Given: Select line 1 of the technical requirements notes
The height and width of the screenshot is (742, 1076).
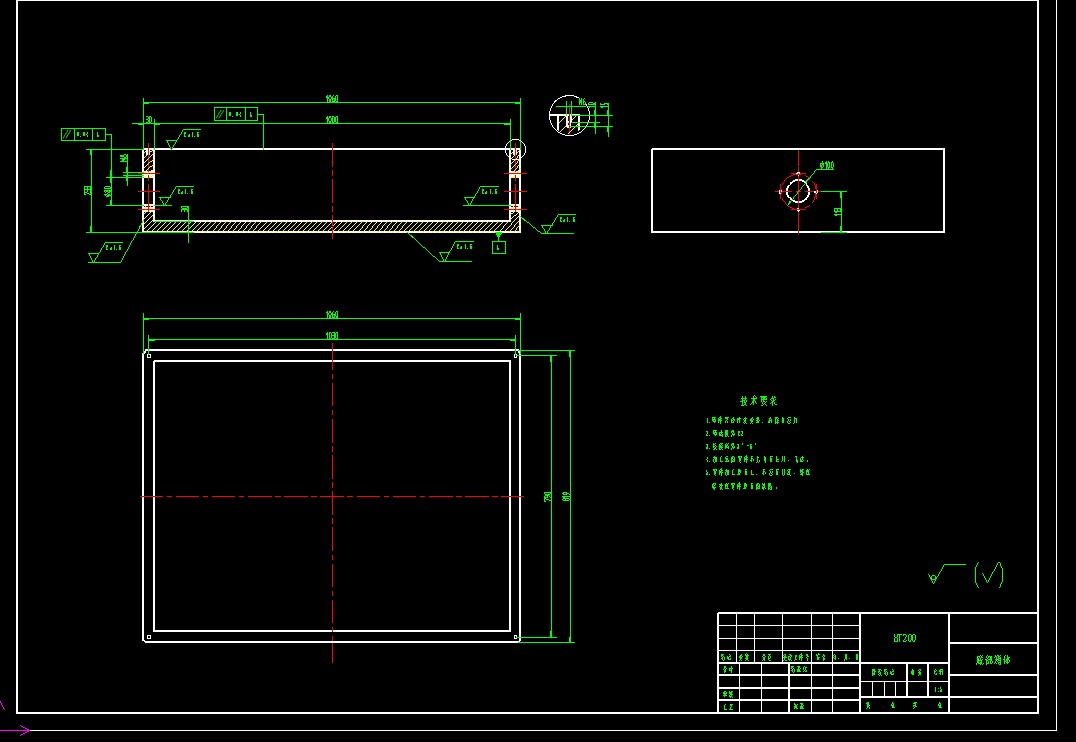Looking at the screenshot, I should tap(752, 420).
